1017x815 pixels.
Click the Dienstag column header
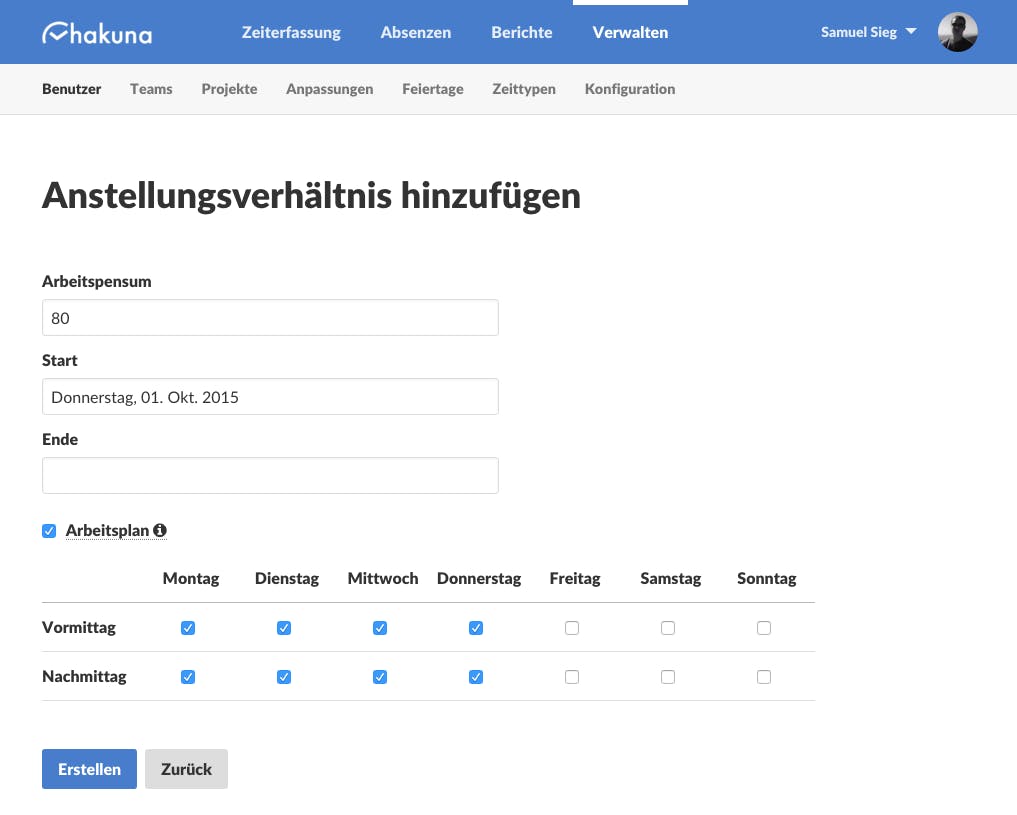coord(287,578)
